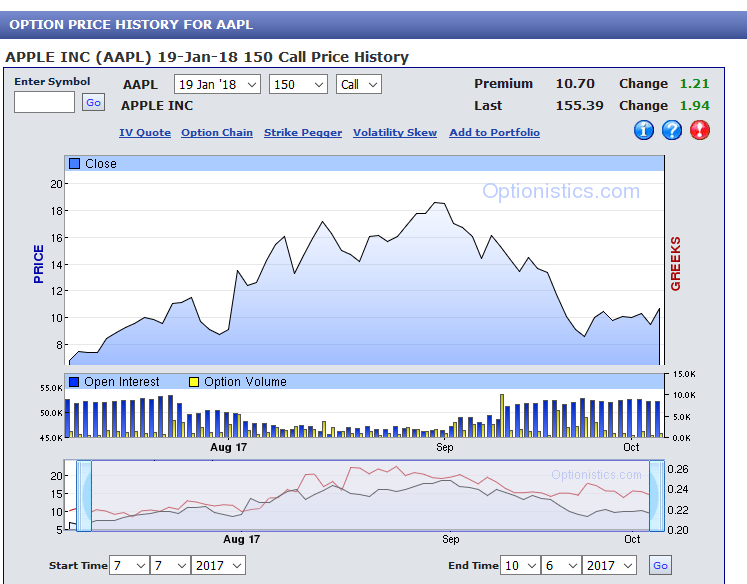Click the green Change value 1.94
The width and height of the screenshot is (747, 584).
tap(694, 105)
